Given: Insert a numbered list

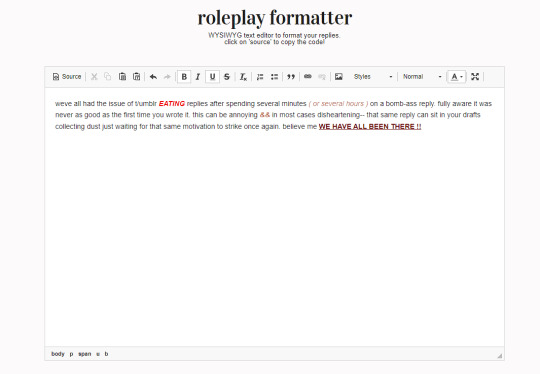Looking at the screenshot, I should 260,76.
